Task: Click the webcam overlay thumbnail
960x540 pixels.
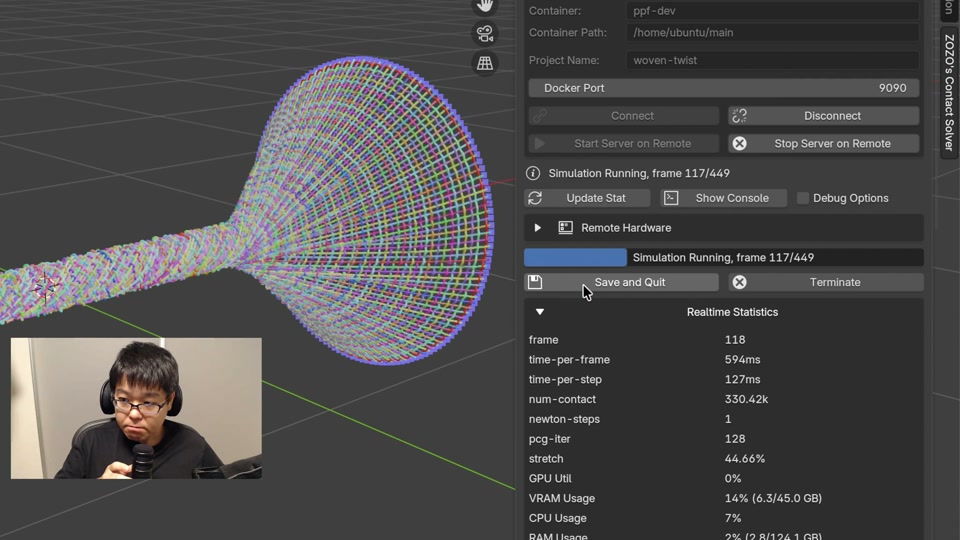Action: click(136, 408)
